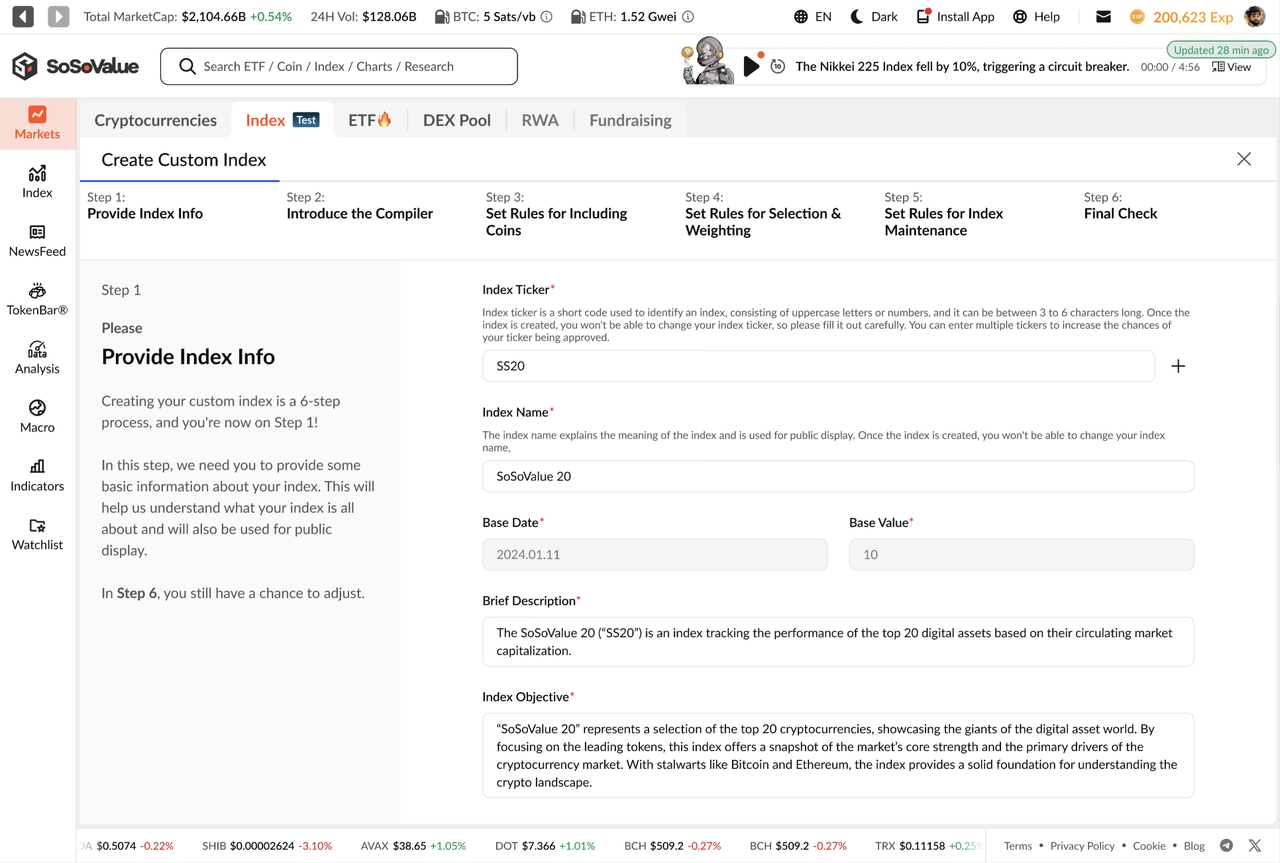Screen dimensions: 1280x863
Task: Switch to the ETF tab
Action: coord(370,120)
